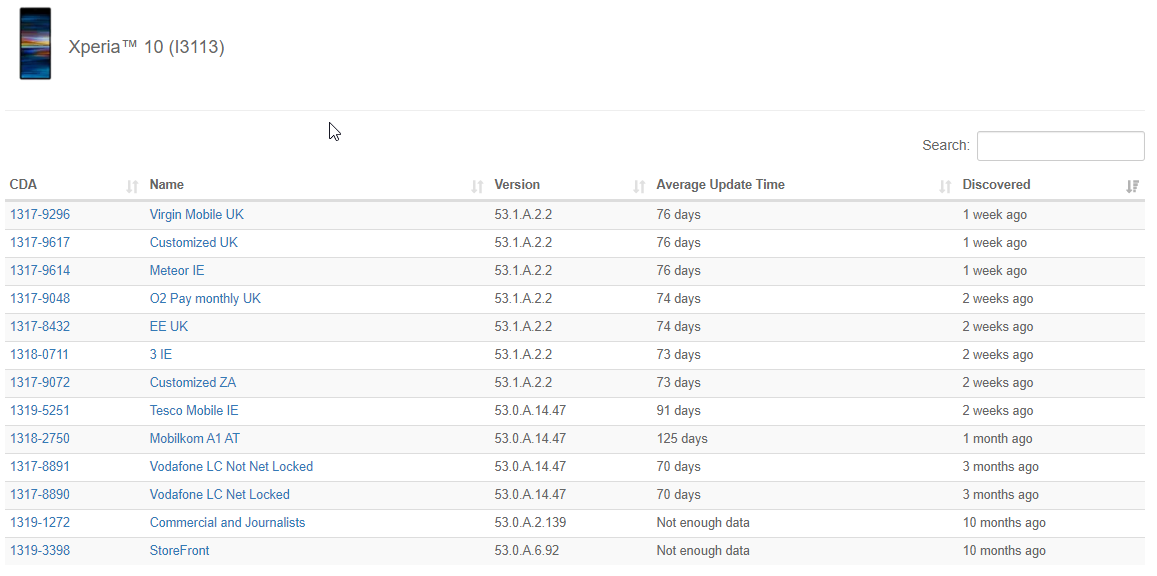Open Vodafone LC Net Locked link
The width and height of the screenshot is (1157, 576).
coord(220,495)
